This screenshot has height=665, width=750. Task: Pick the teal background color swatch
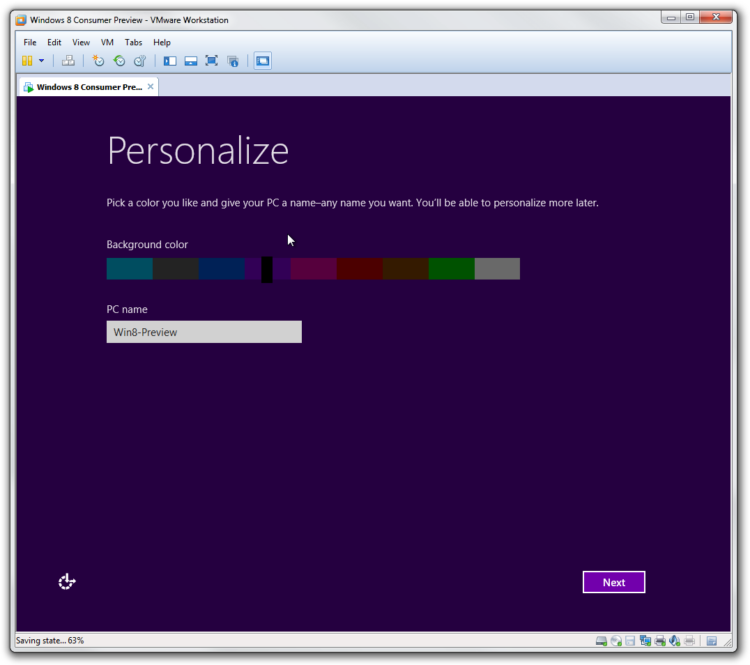click(129, 268)
